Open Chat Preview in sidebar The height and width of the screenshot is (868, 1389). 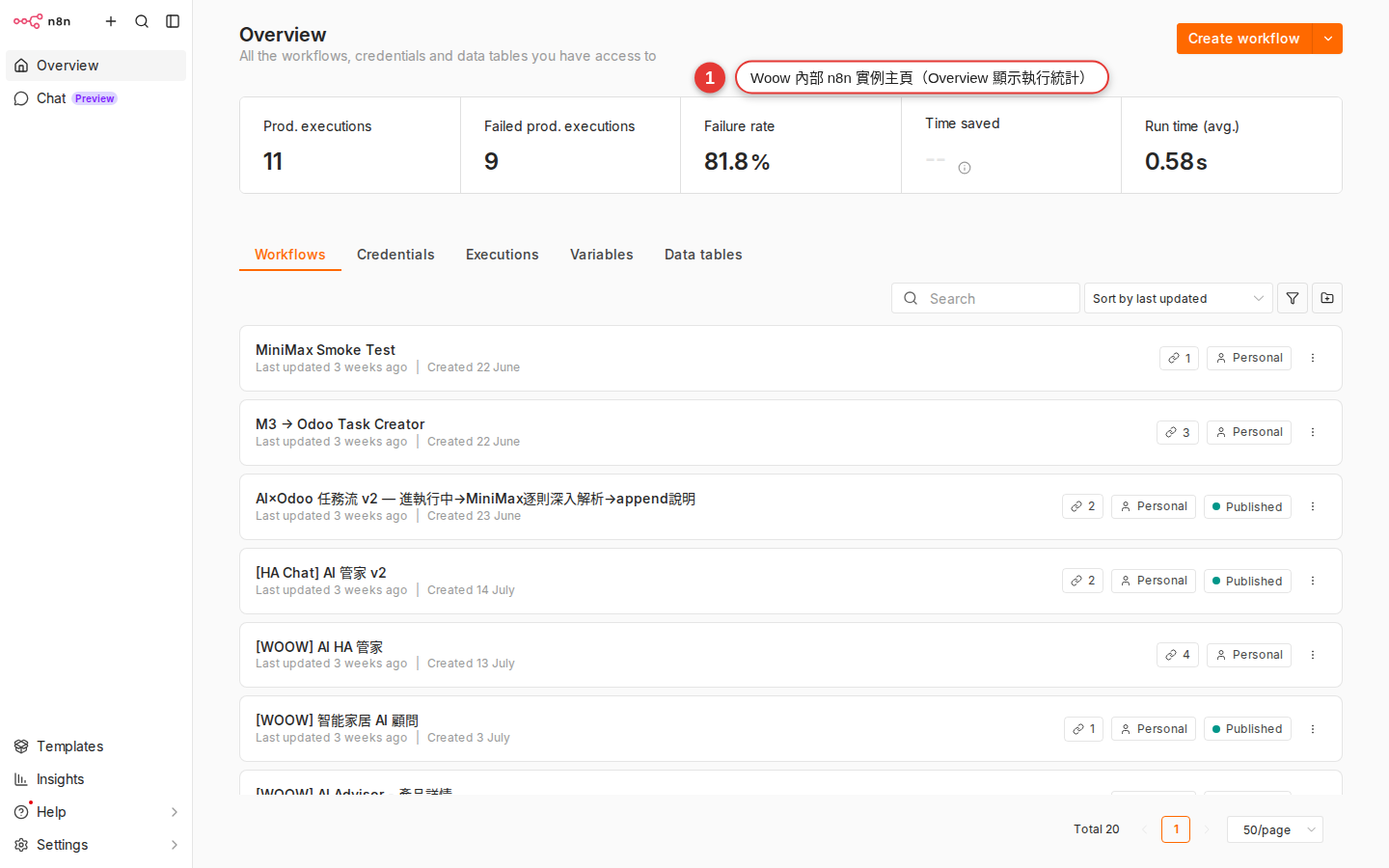tap(95, 98)
